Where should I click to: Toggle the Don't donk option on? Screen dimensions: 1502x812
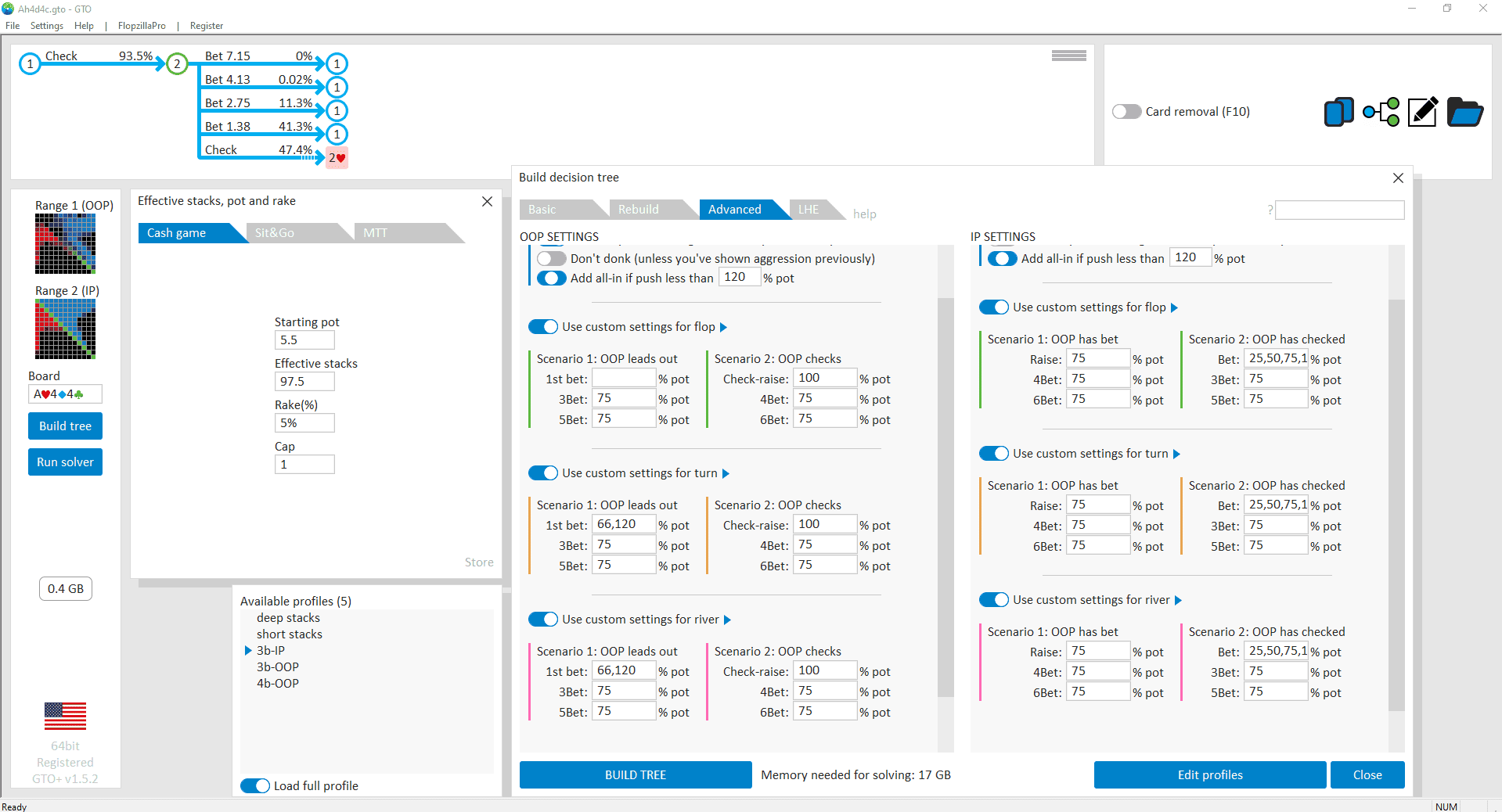(551, 259)
